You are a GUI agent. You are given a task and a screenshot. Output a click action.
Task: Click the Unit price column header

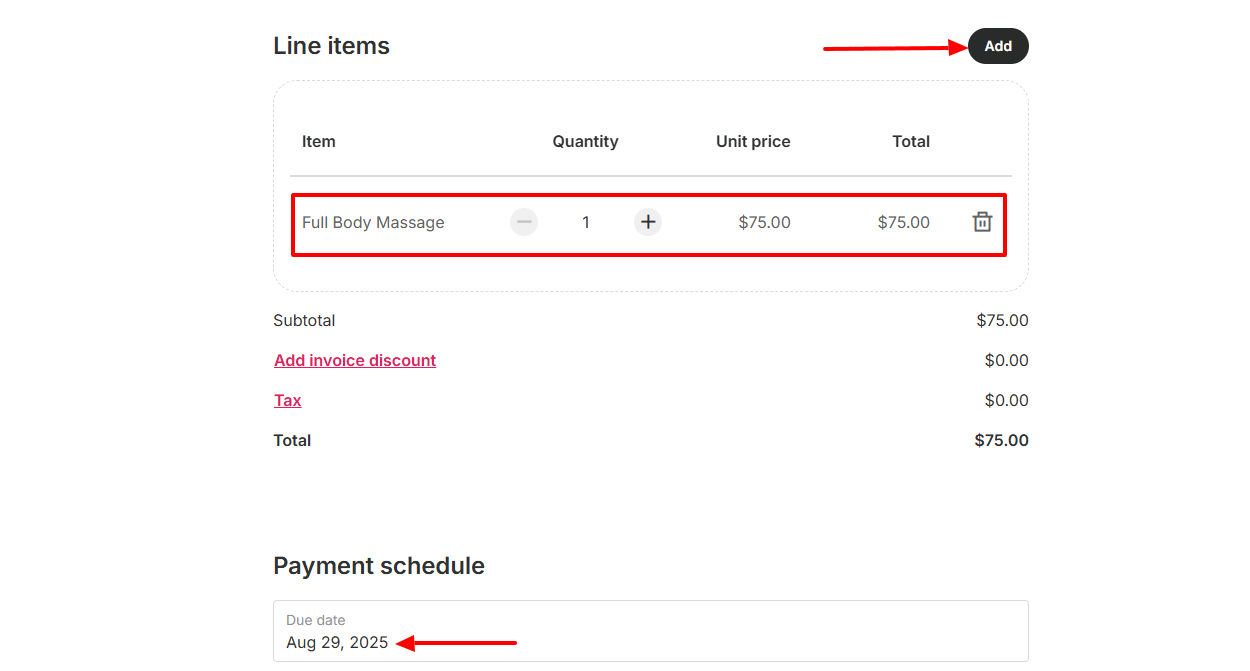[x=753, y=141]
